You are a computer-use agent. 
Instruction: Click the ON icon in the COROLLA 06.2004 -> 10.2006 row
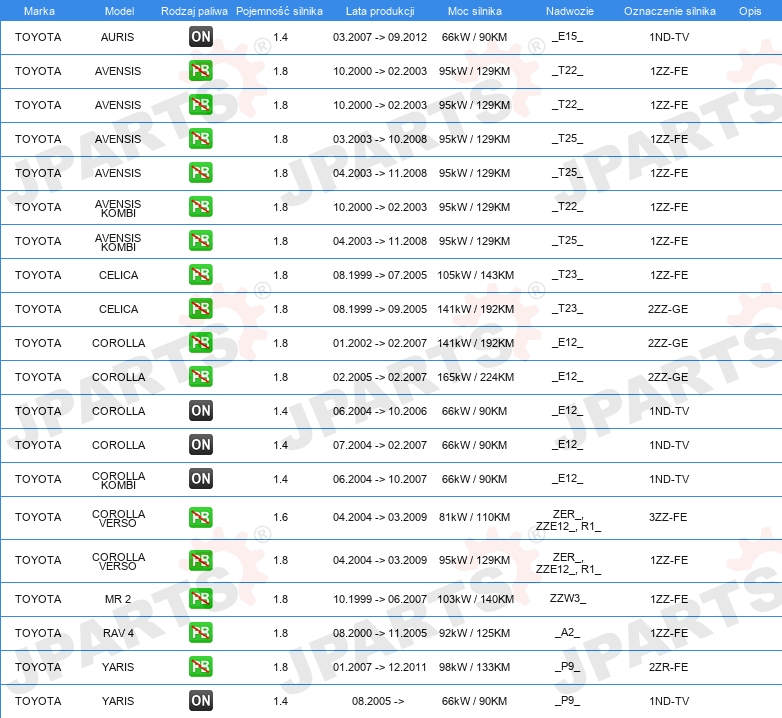(200, 410)
